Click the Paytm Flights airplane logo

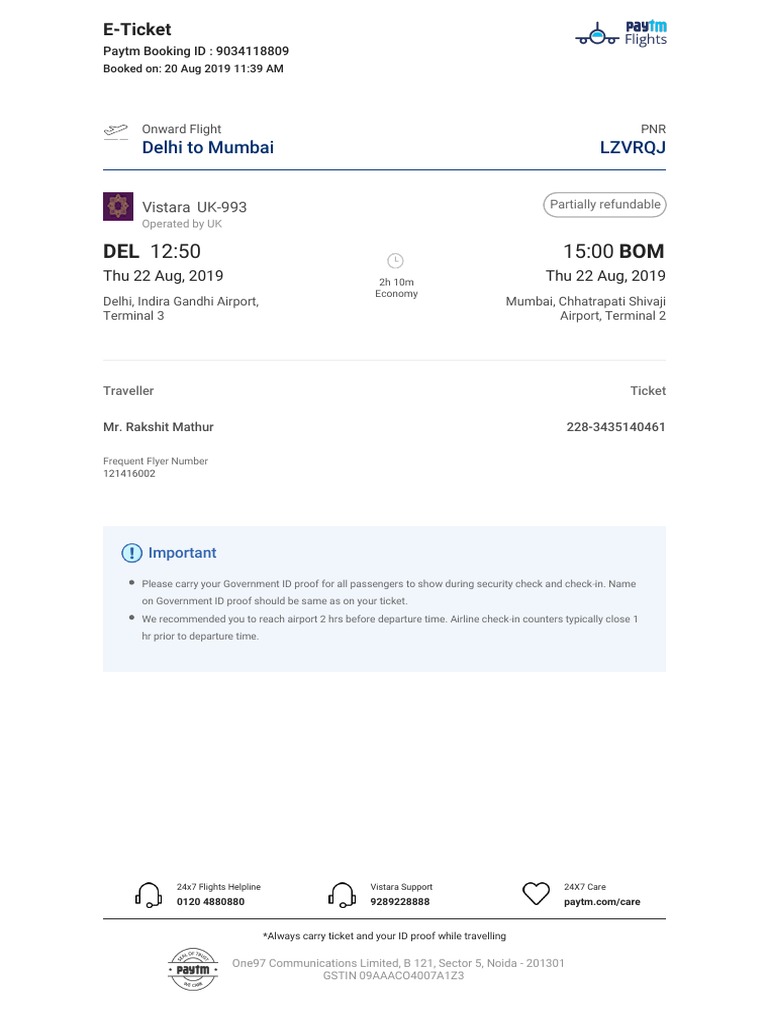click(x=599, y=36)
